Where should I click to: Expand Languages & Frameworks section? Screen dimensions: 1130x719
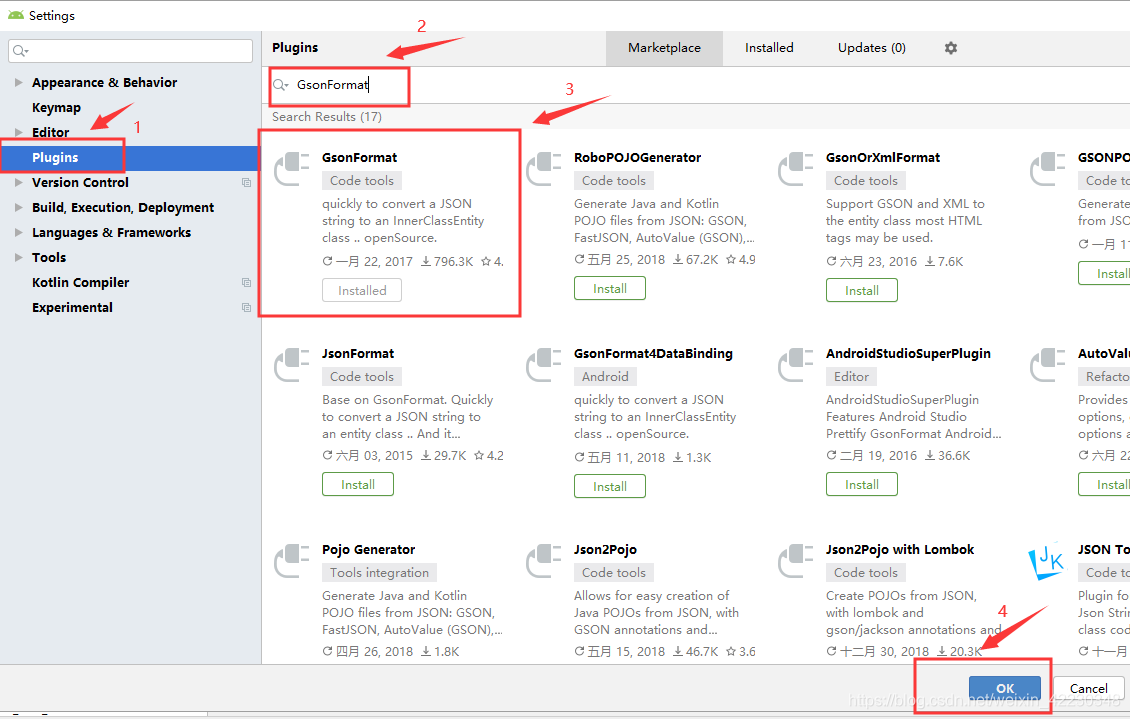coord(19,232)
